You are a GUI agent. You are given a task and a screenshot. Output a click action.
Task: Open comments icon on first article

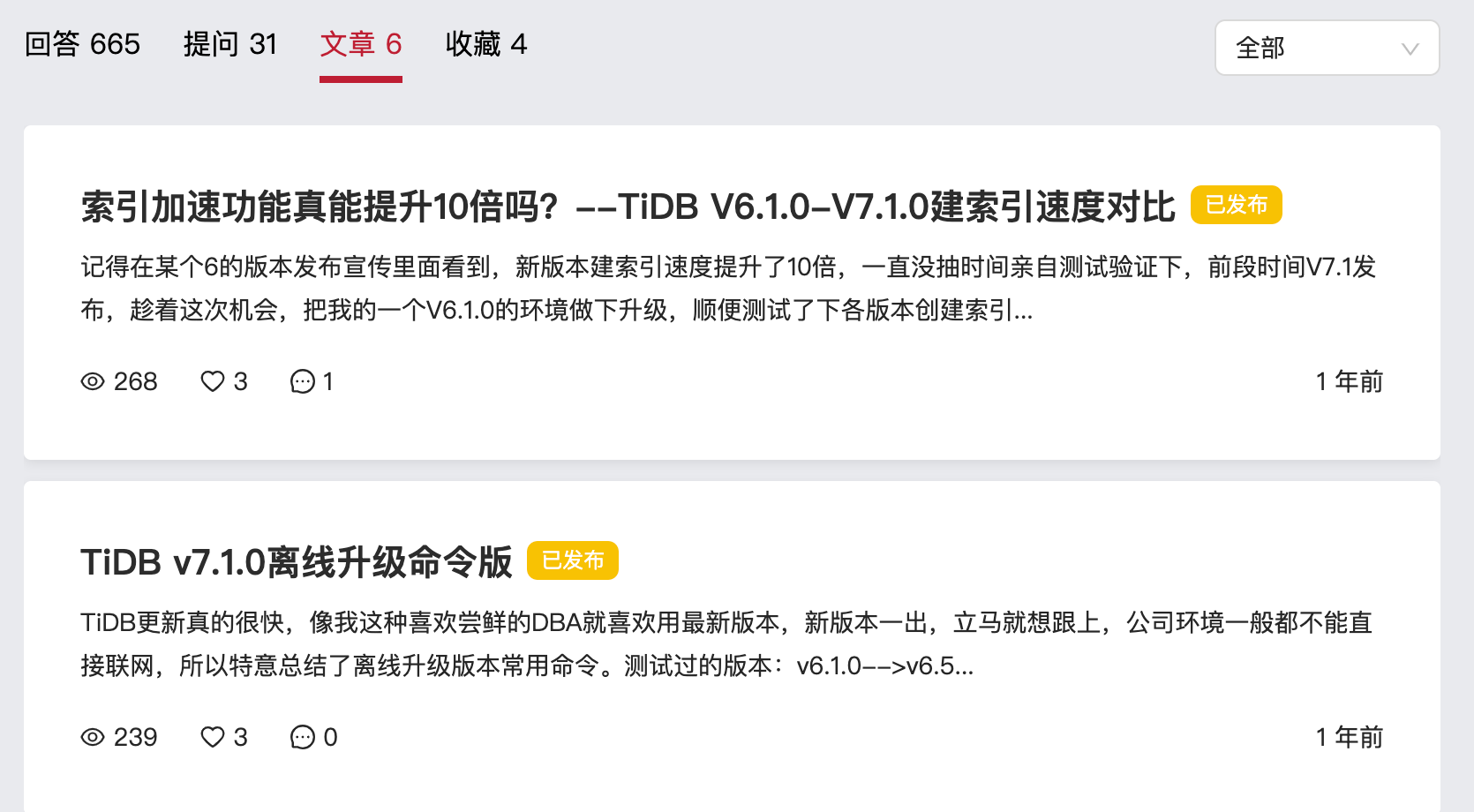pos(303,381)
